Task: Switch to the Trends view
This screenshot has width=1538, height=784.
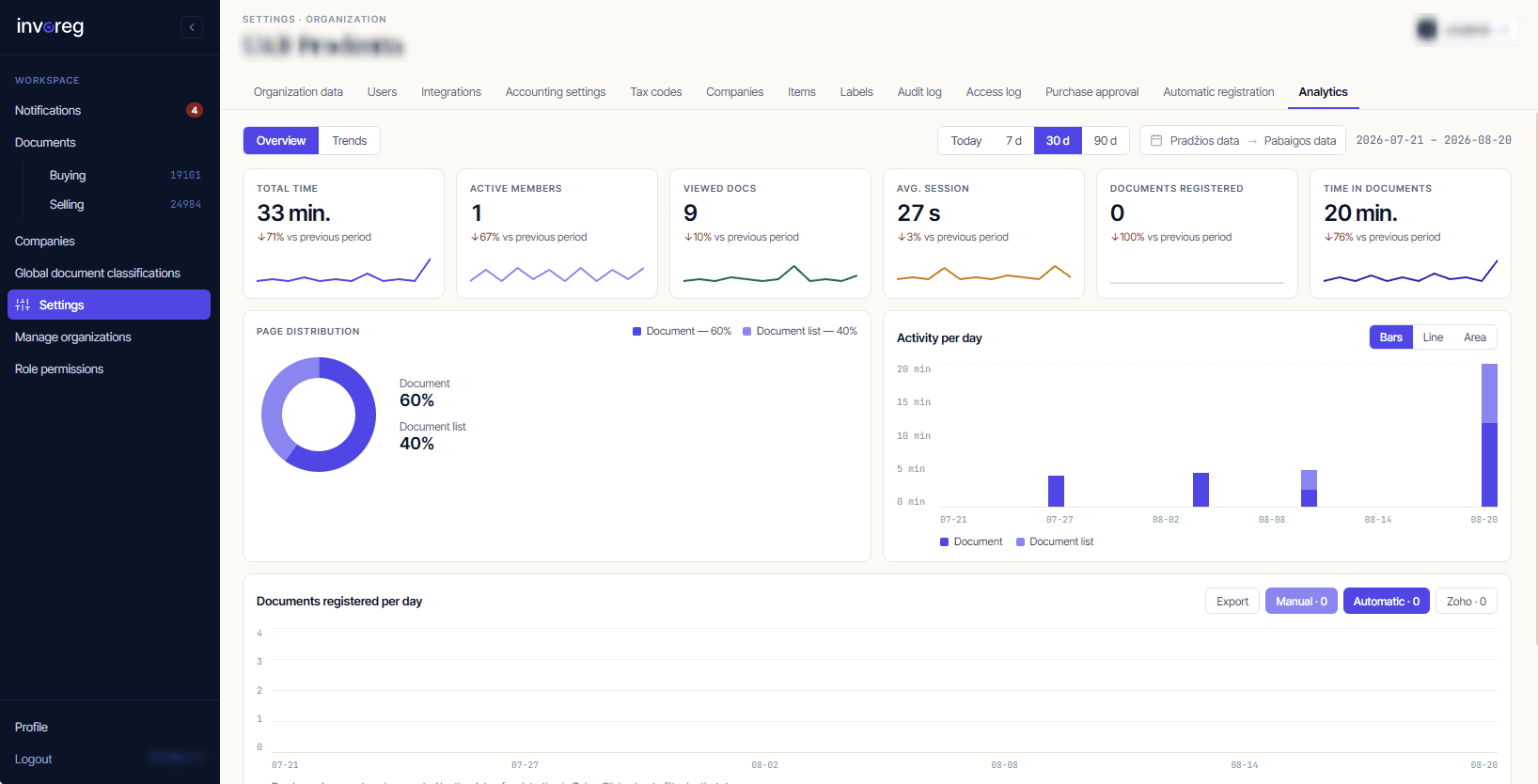Action: [349, 140]
